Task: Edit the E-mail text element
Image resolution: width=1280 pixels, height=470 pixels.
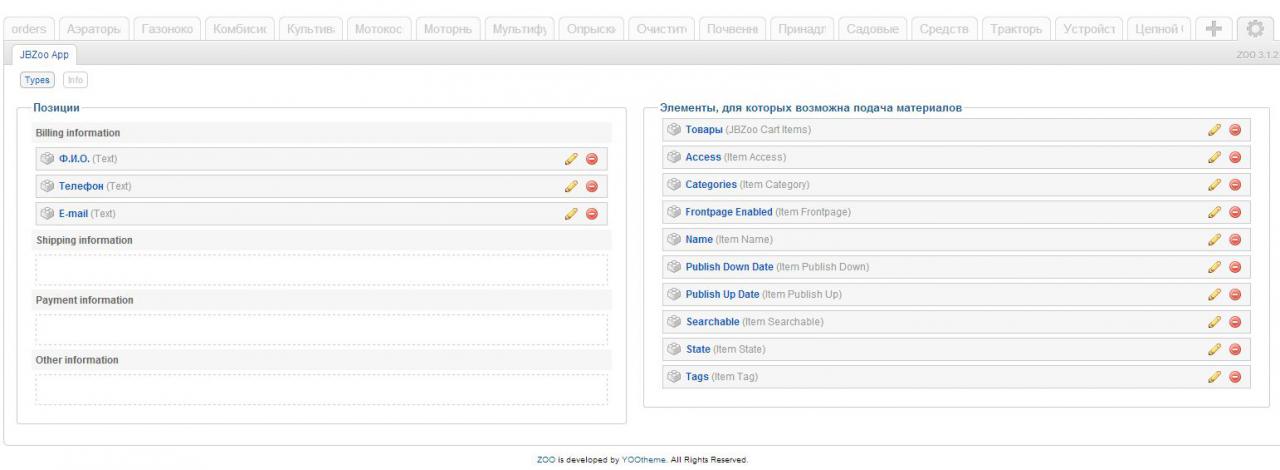Action: pyautogui.click(x=571, y=213)
